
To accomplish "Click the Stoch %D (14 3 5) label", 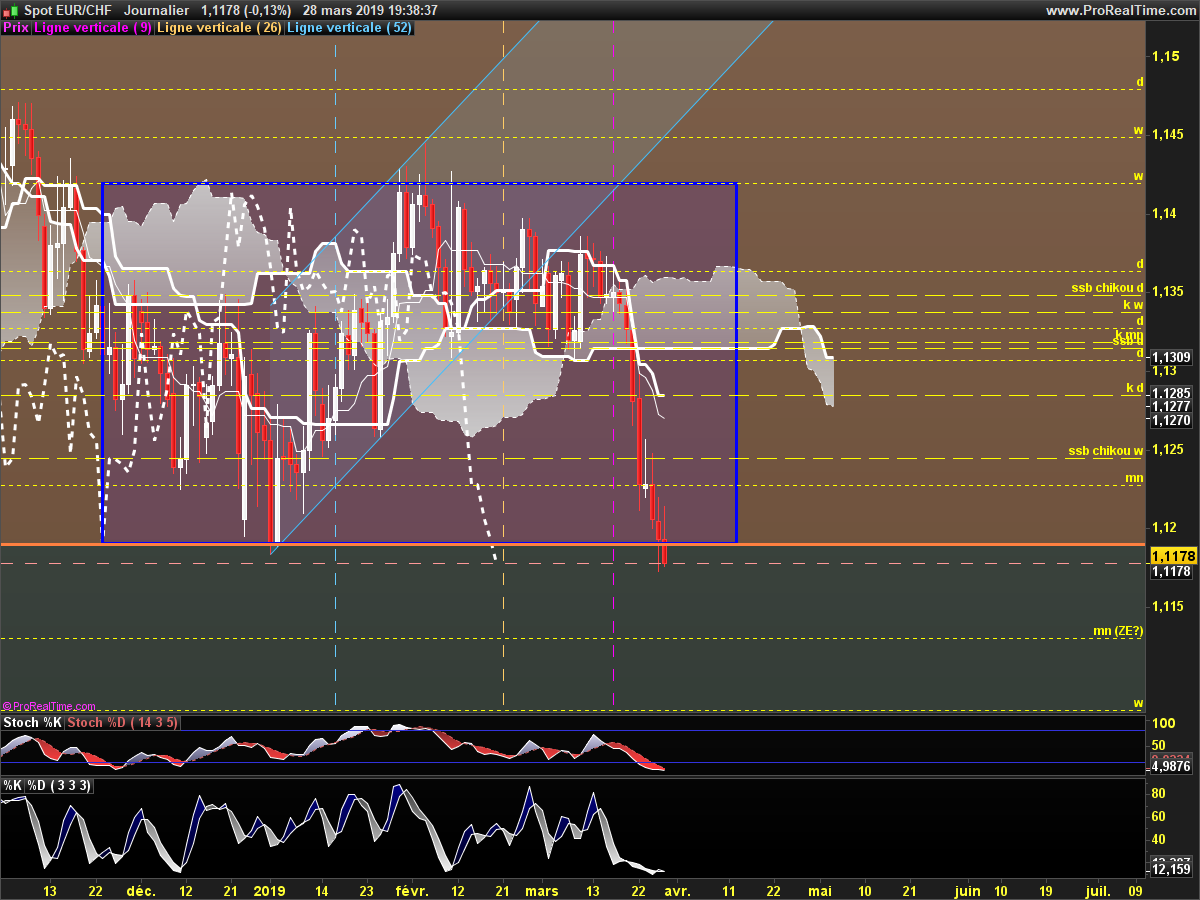I will (x=123, y=722).
